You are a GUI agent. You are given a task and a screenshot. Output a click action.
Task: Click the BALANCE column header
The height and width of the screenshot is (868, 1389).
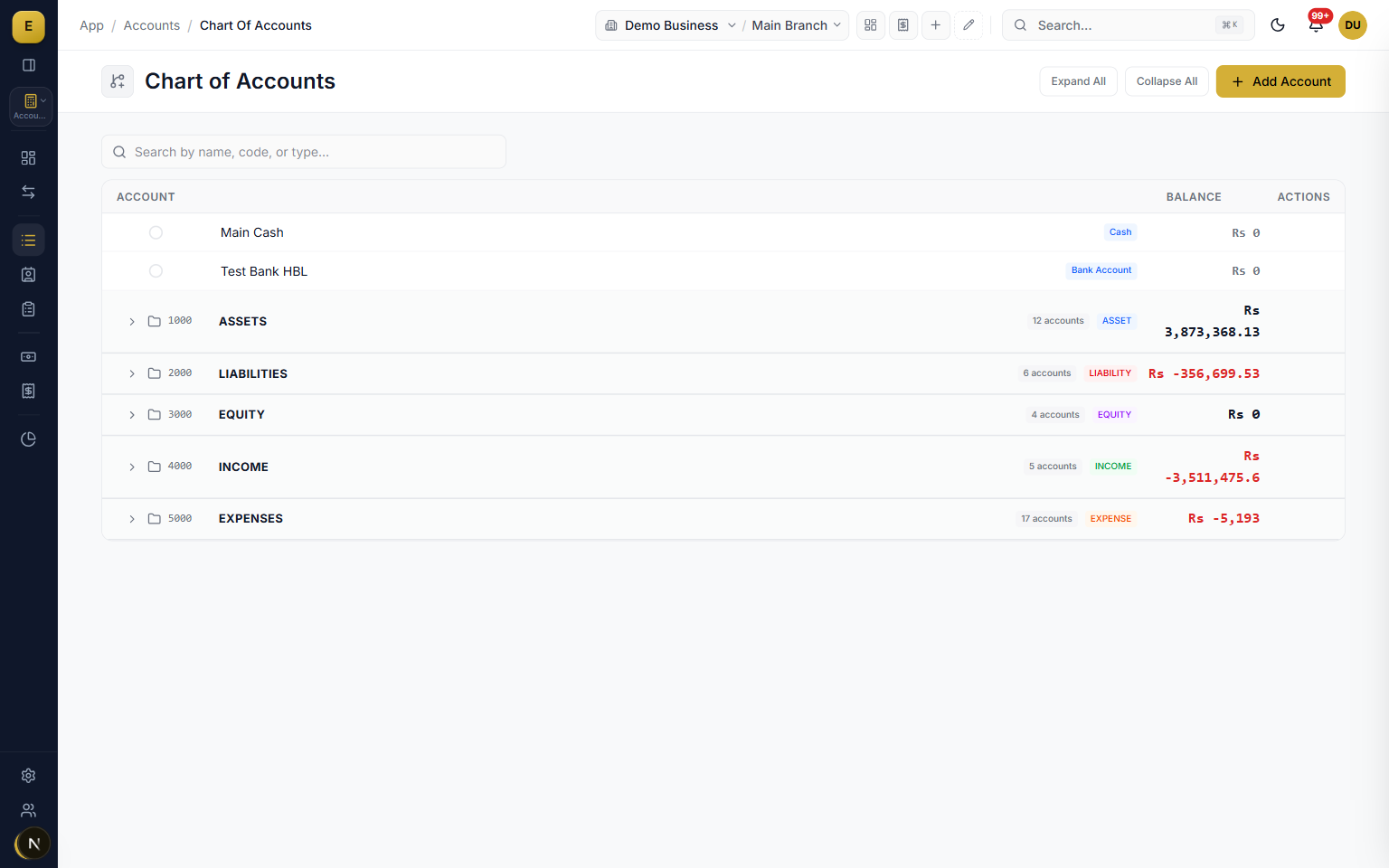pyautogui.click(x=1194, y=197)
